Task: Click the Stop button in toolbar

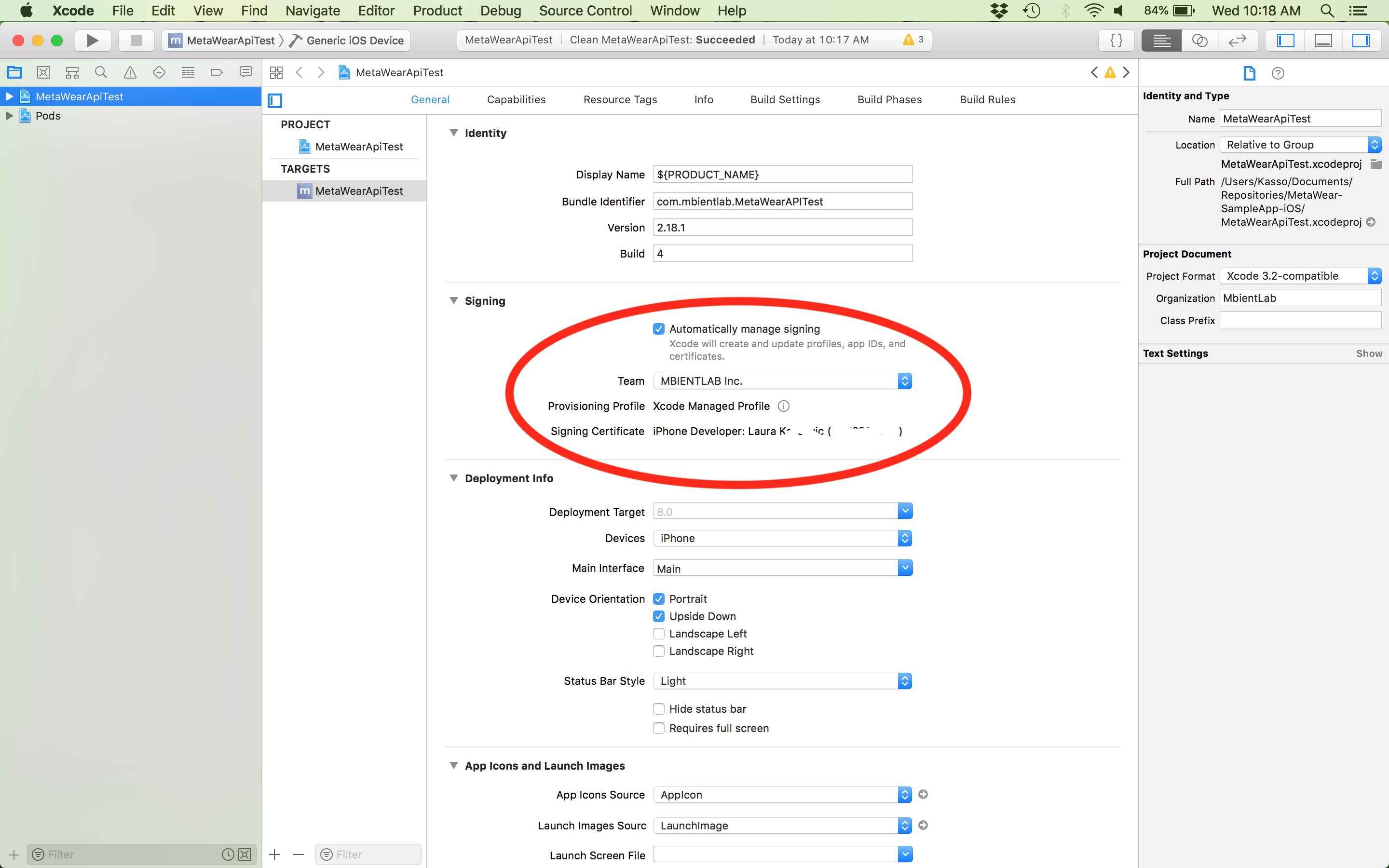Action: coord(136,40)
